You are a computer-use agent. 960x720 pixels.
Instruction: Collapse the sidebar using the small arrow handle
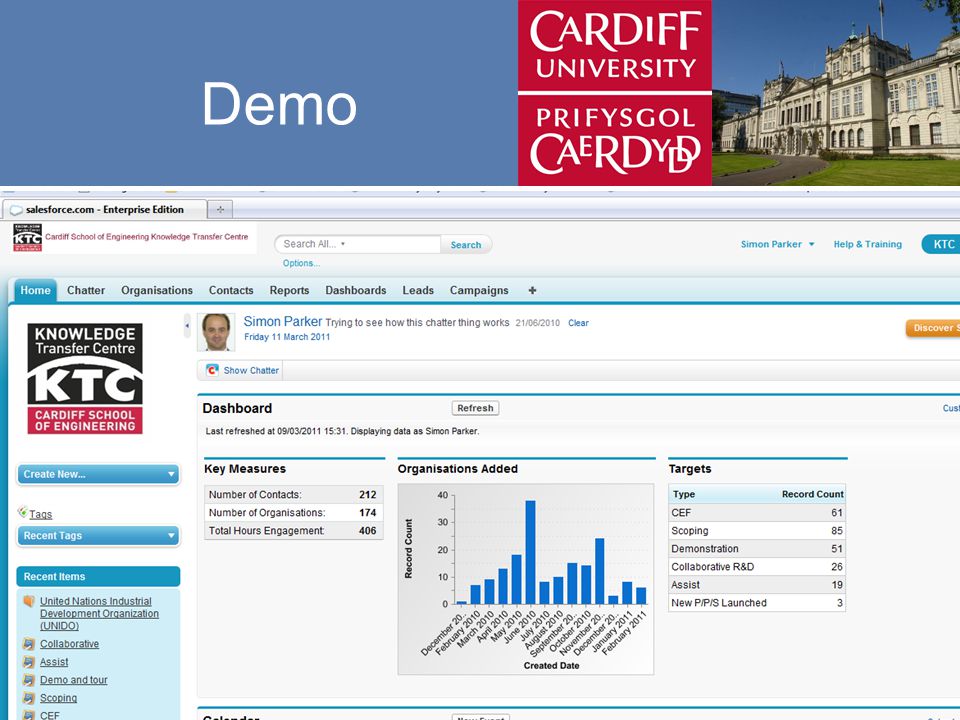coord(187,326)
